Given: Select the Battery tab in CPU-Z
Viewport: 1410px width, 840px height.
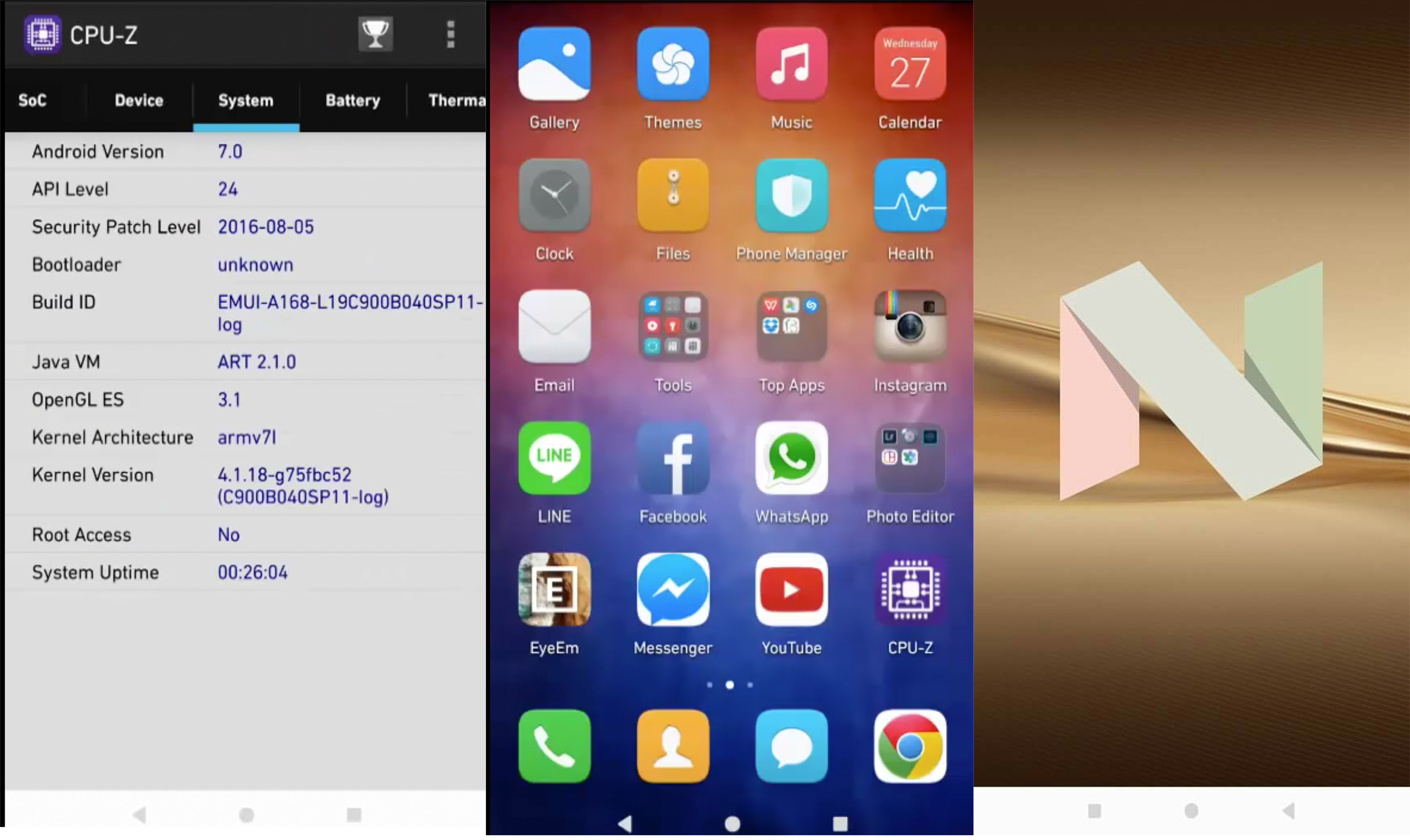Looking at the screenshot, I should point(353,100).
